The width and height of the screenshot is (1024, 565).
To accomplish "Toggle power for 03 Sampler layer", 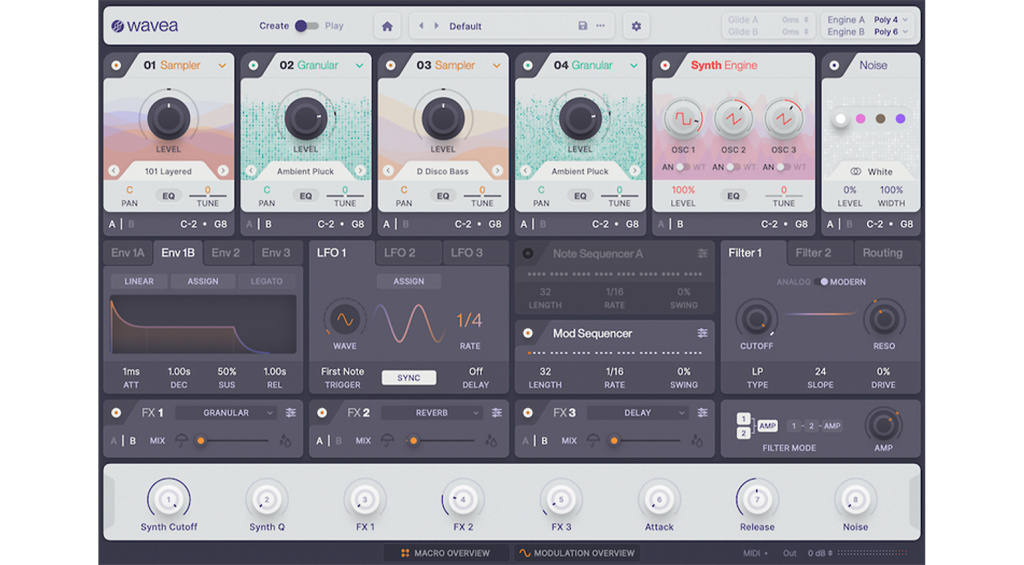I will tap(391, 65).
